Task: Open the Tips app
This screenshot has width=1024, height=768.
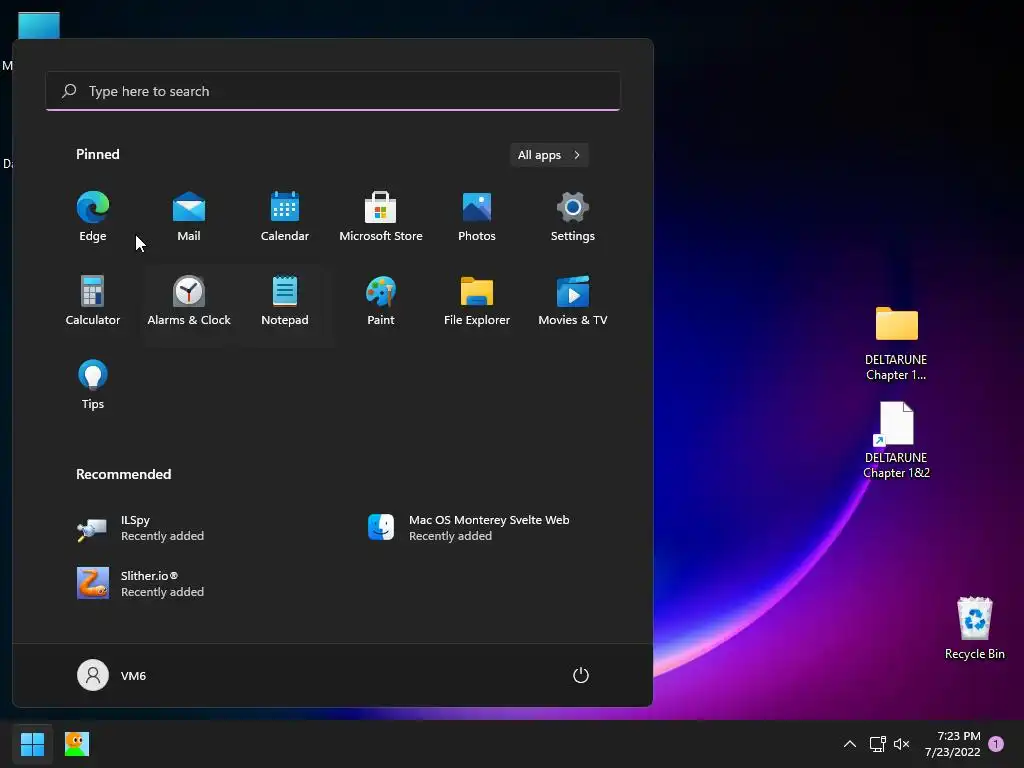Action: (x=93, y=385)
